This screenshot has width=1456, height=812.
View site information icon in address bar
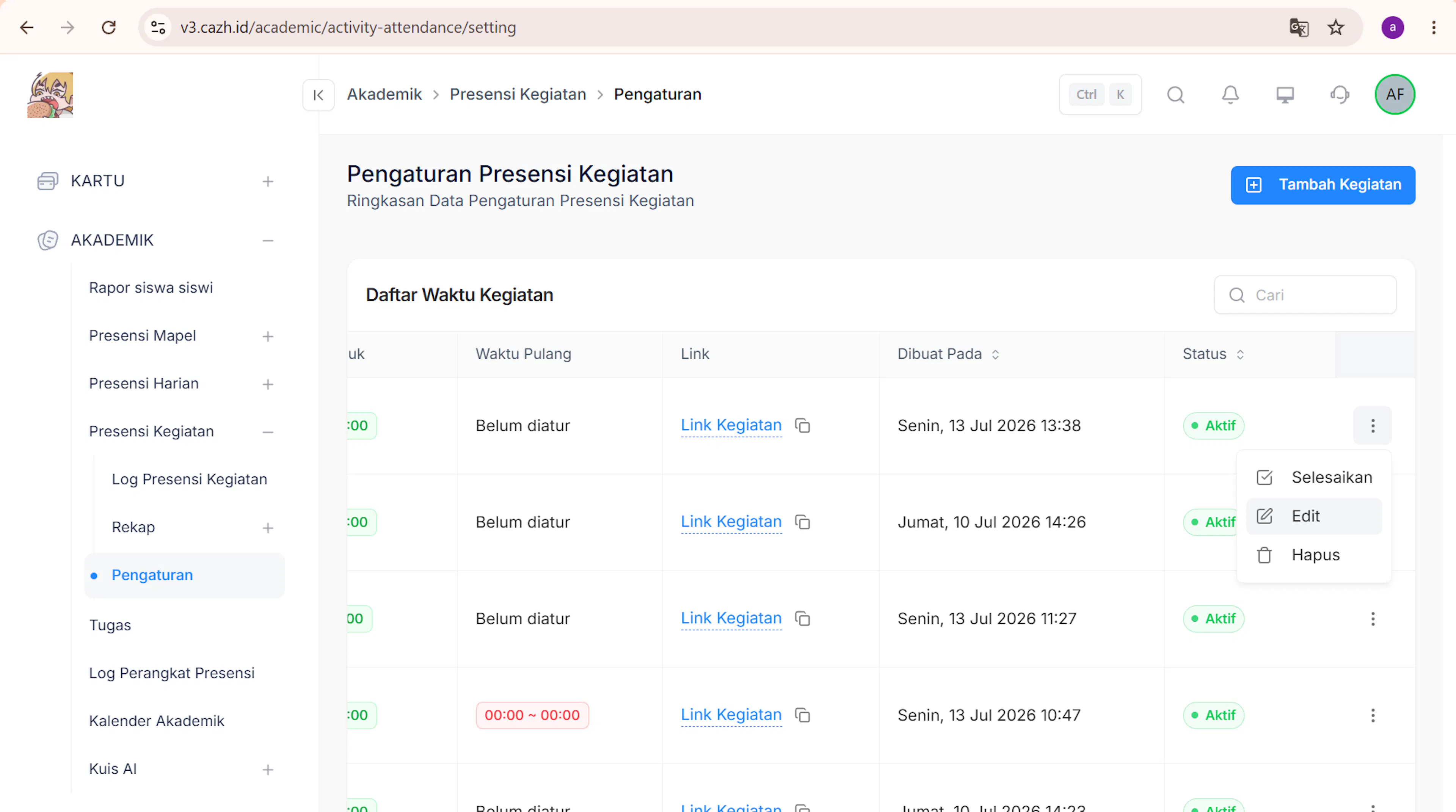(158, 27)
